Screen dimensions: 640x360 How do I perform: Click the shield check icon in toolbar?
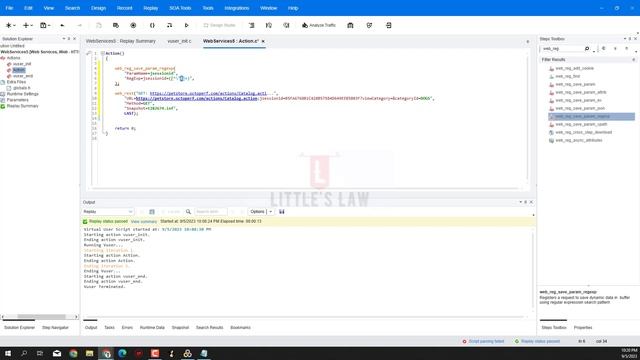369,25
